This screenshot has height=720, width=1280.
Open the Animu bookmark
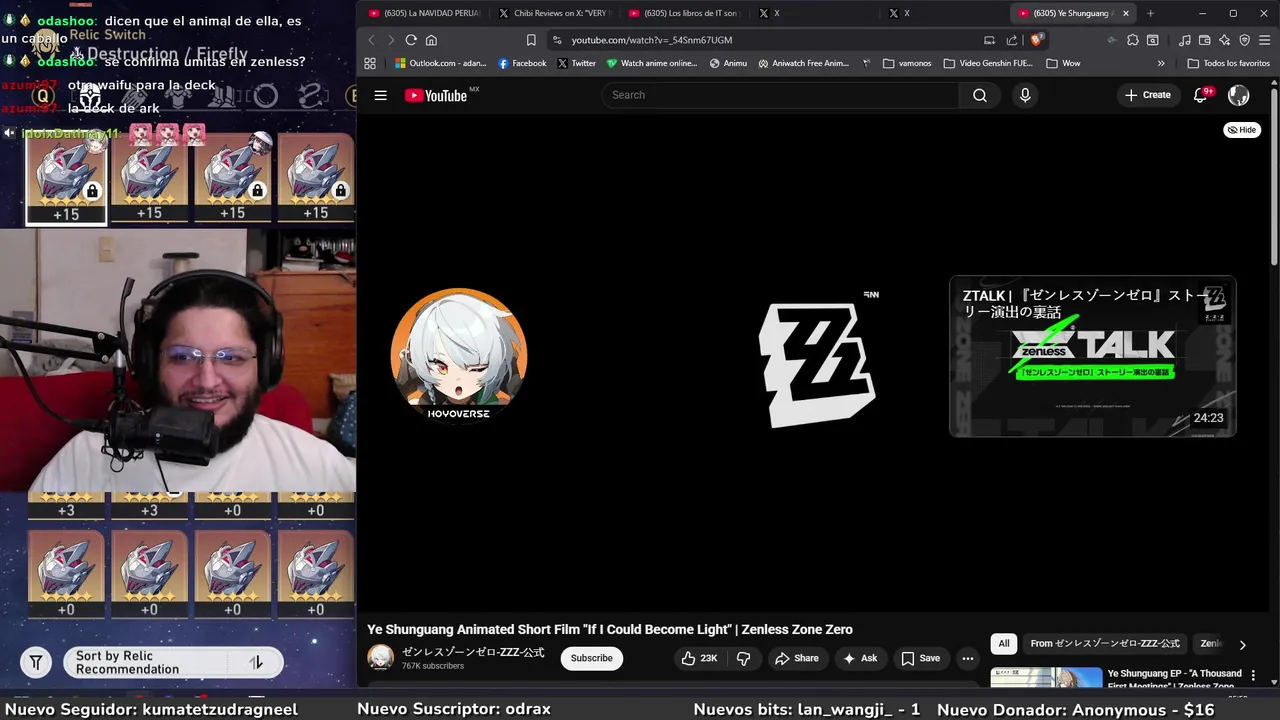728,63
